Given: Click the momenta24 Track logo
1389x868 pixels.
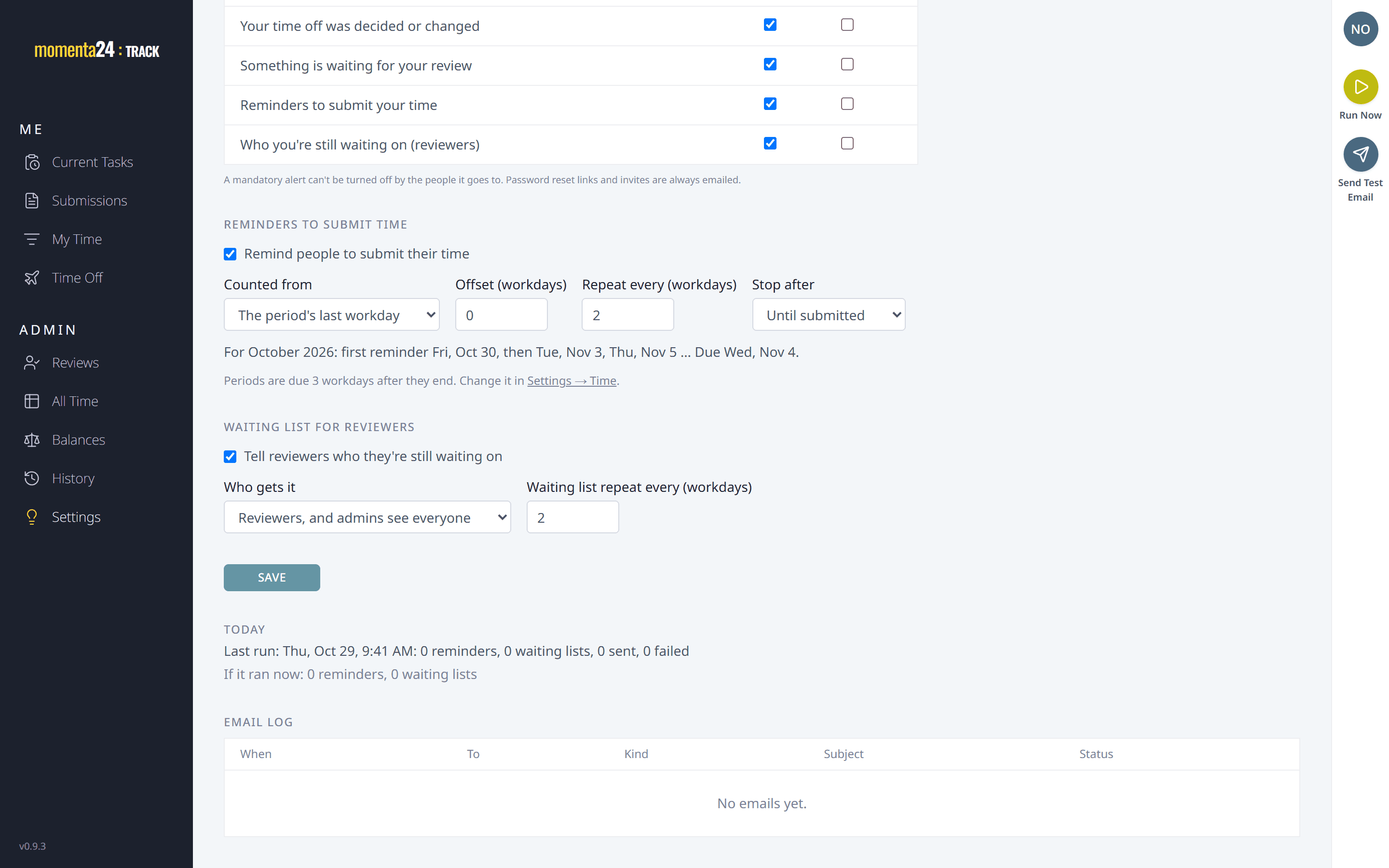Looking at the screenshot, I should pyautogui.click(x=96, y=50).
